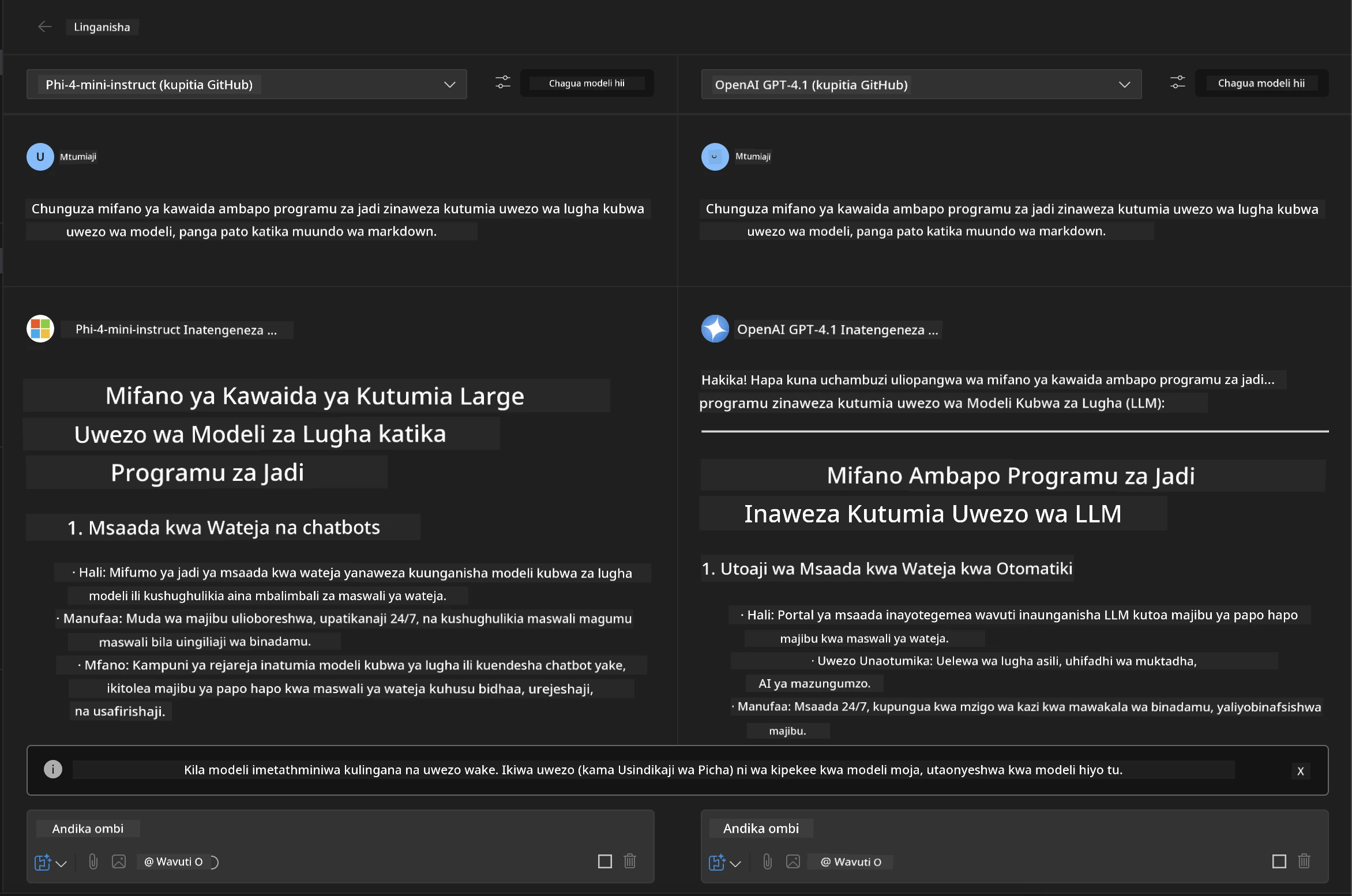1352x896 pixels.
Task: Click bullet 'Hali: Portal ya msaada'
Action: [1019, 615]
